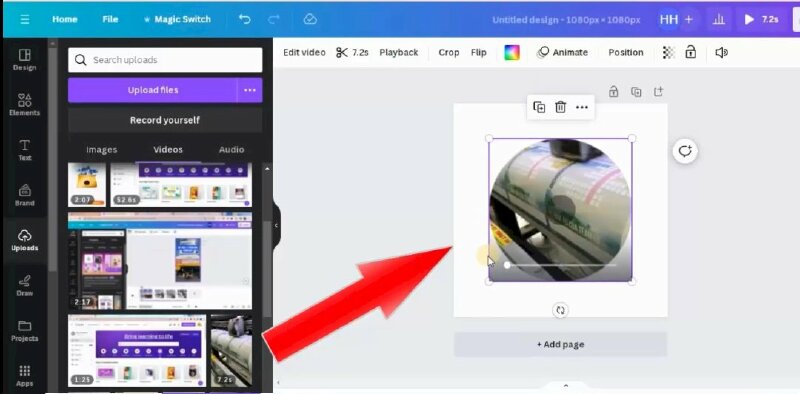Open the transparency checkerboard icon

click(x=668, y=53)
